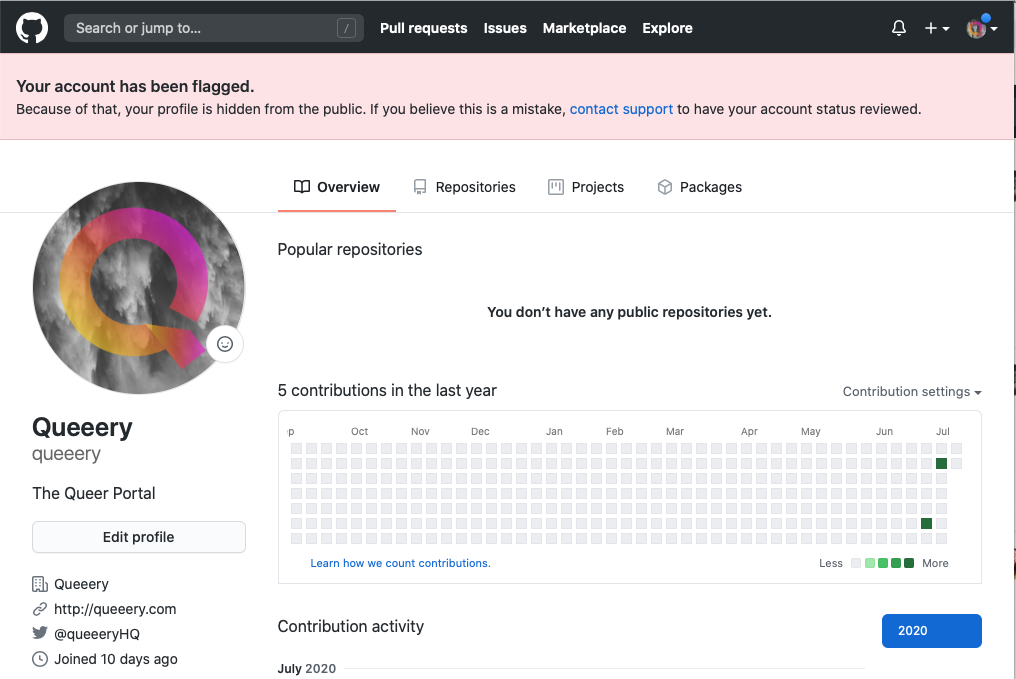Click the 'Joined 10 days ago' text
Image resolution: width=1016 pixels, height=679 pixels.
pyautogui.click(x=116, y=659)
